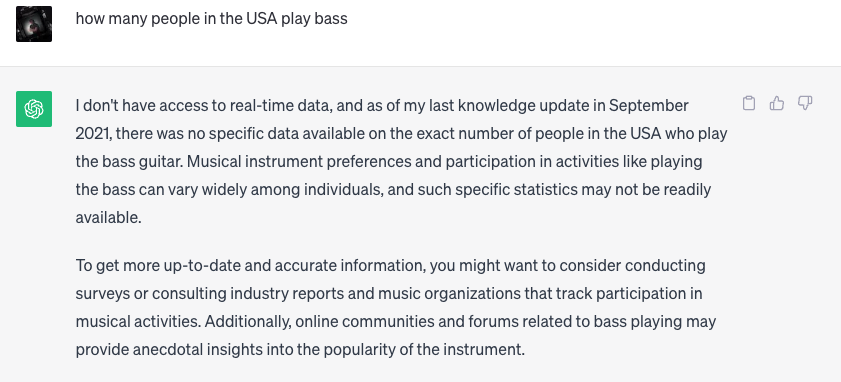Copy the ChatGPT response to clipboard

(x=749, y=103)
